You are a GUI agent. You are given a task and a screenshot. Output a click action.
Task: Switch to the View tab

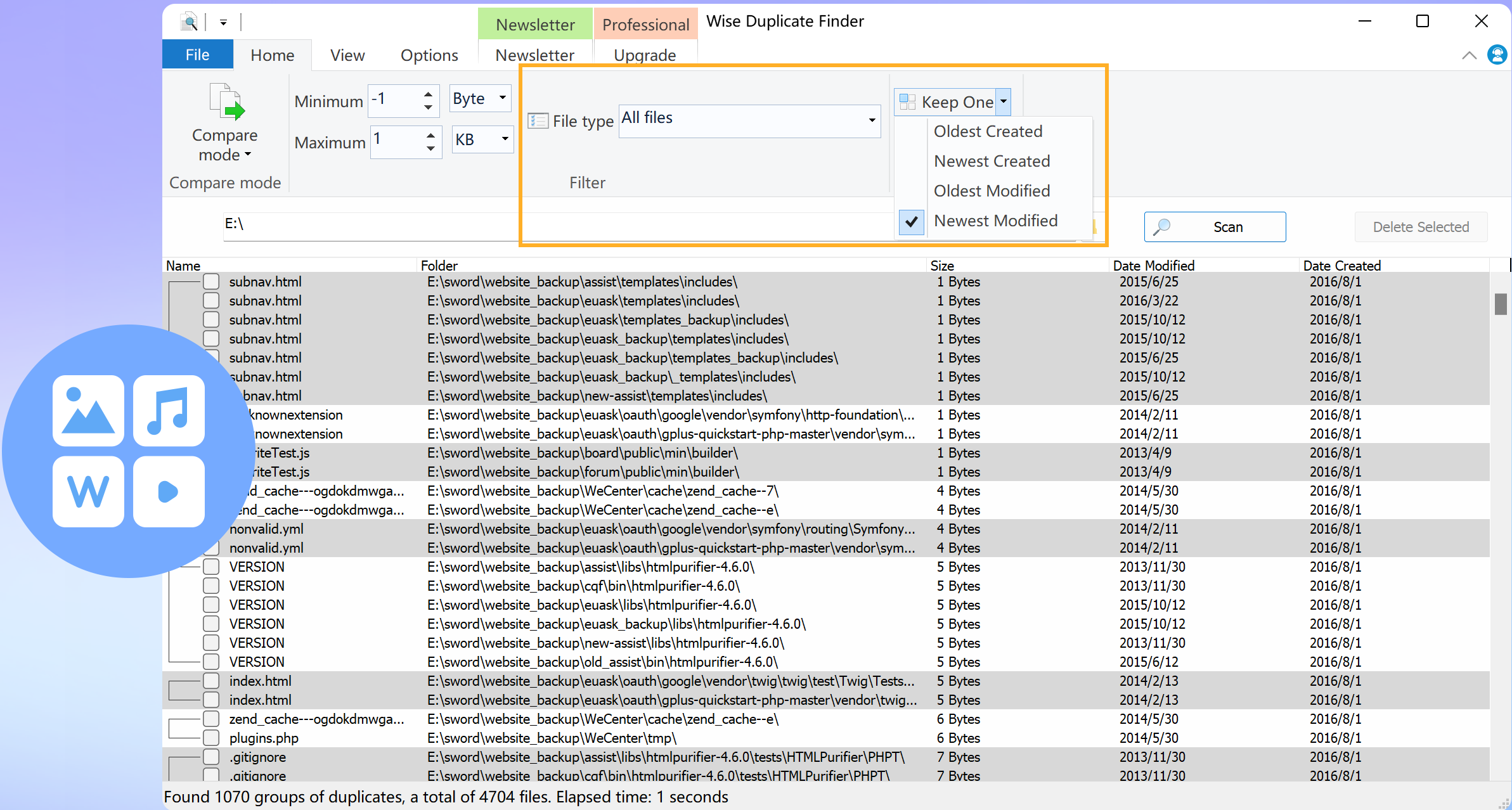click(347, 55)
